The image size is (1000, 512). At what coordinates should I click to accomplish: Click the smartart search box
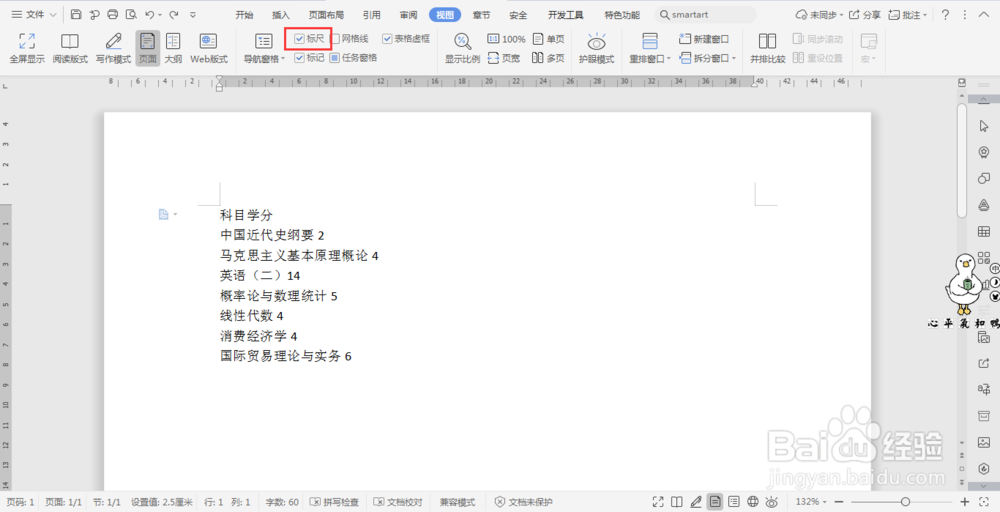[x=705, y=14]
